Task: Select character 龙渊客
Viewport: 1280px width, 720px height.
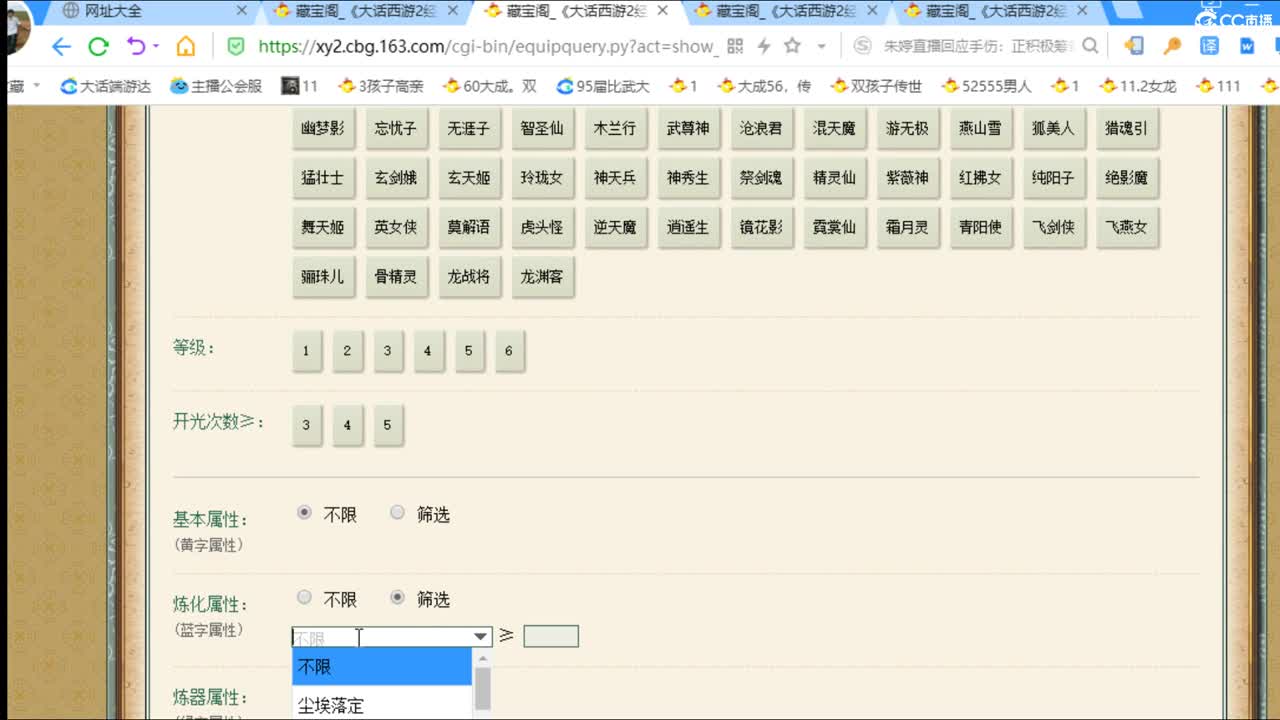Action: point(541,277)
